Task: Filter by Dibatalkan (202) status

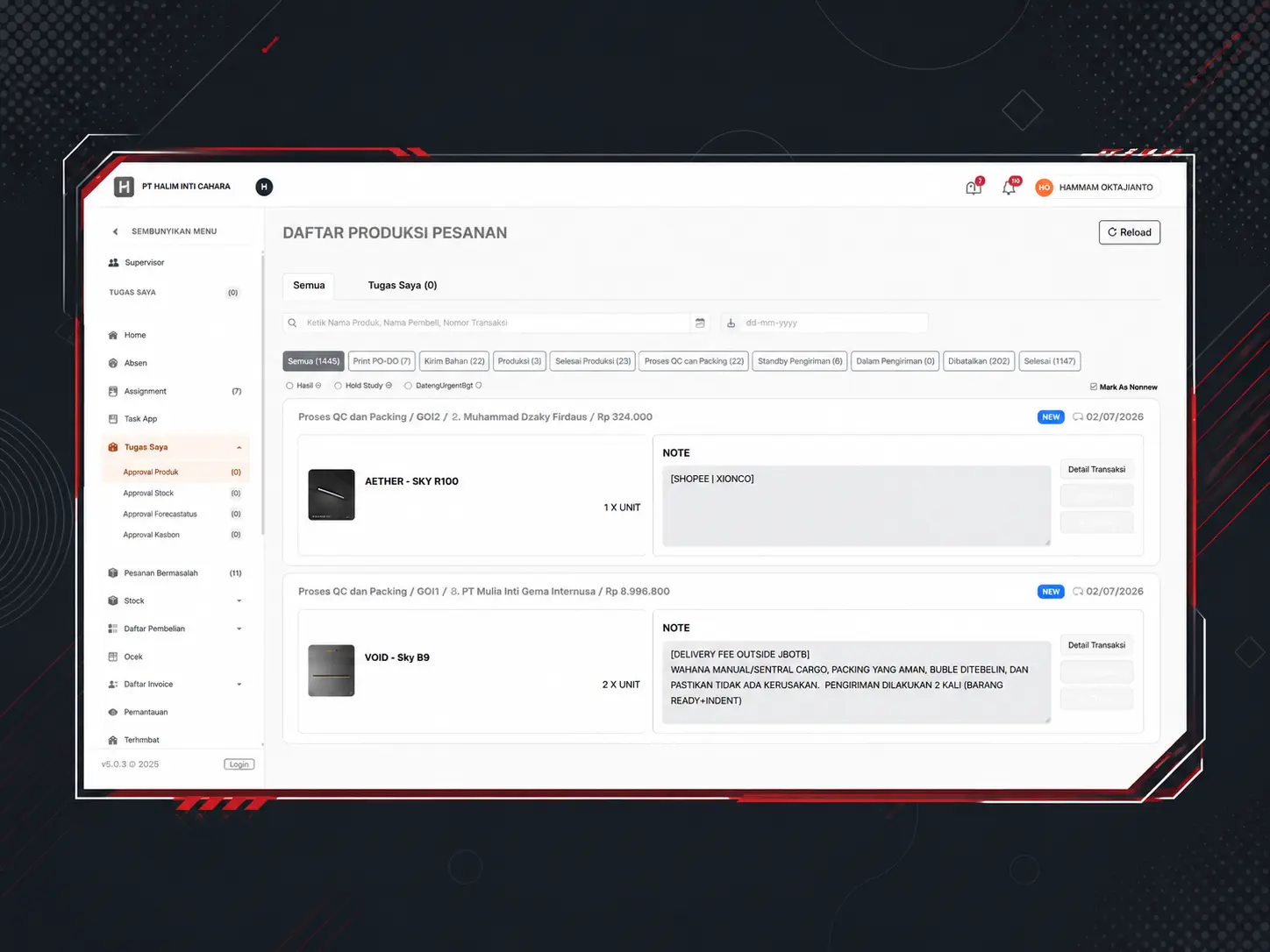Action: point(979,361)
